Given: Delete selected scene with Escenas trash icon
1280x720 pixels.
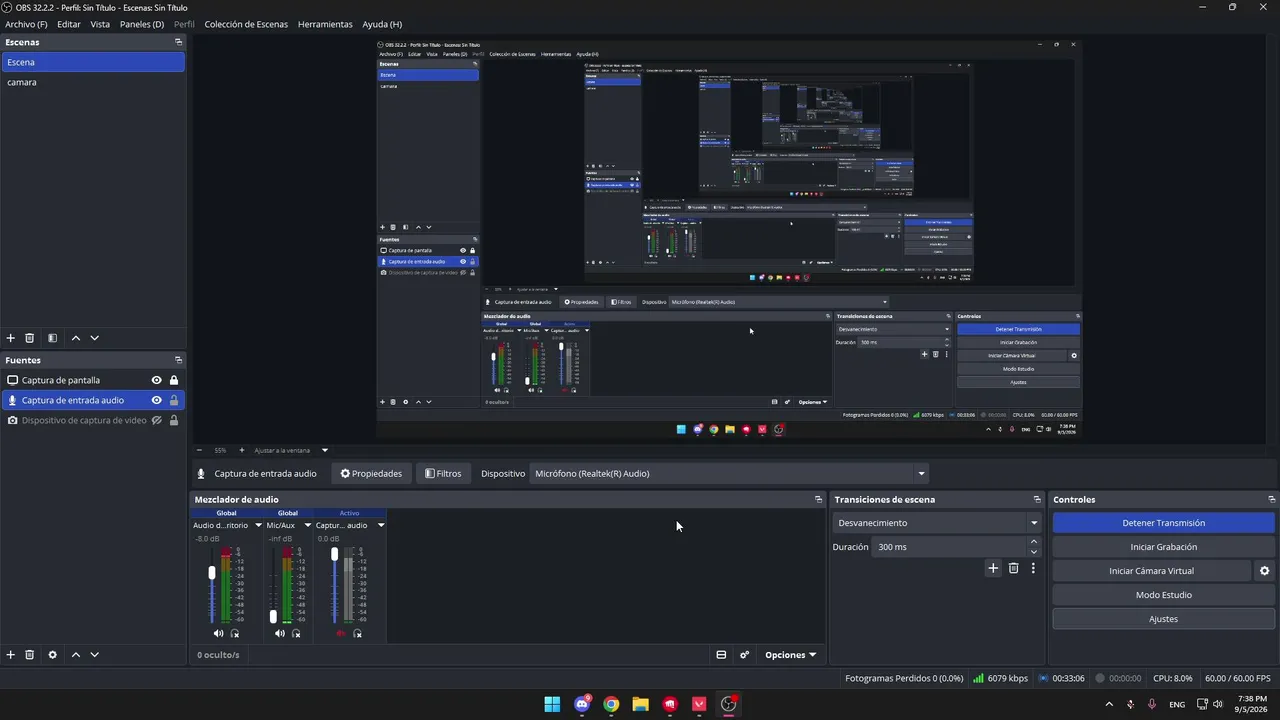Looking at the screenshot, I should pos(30,338).
